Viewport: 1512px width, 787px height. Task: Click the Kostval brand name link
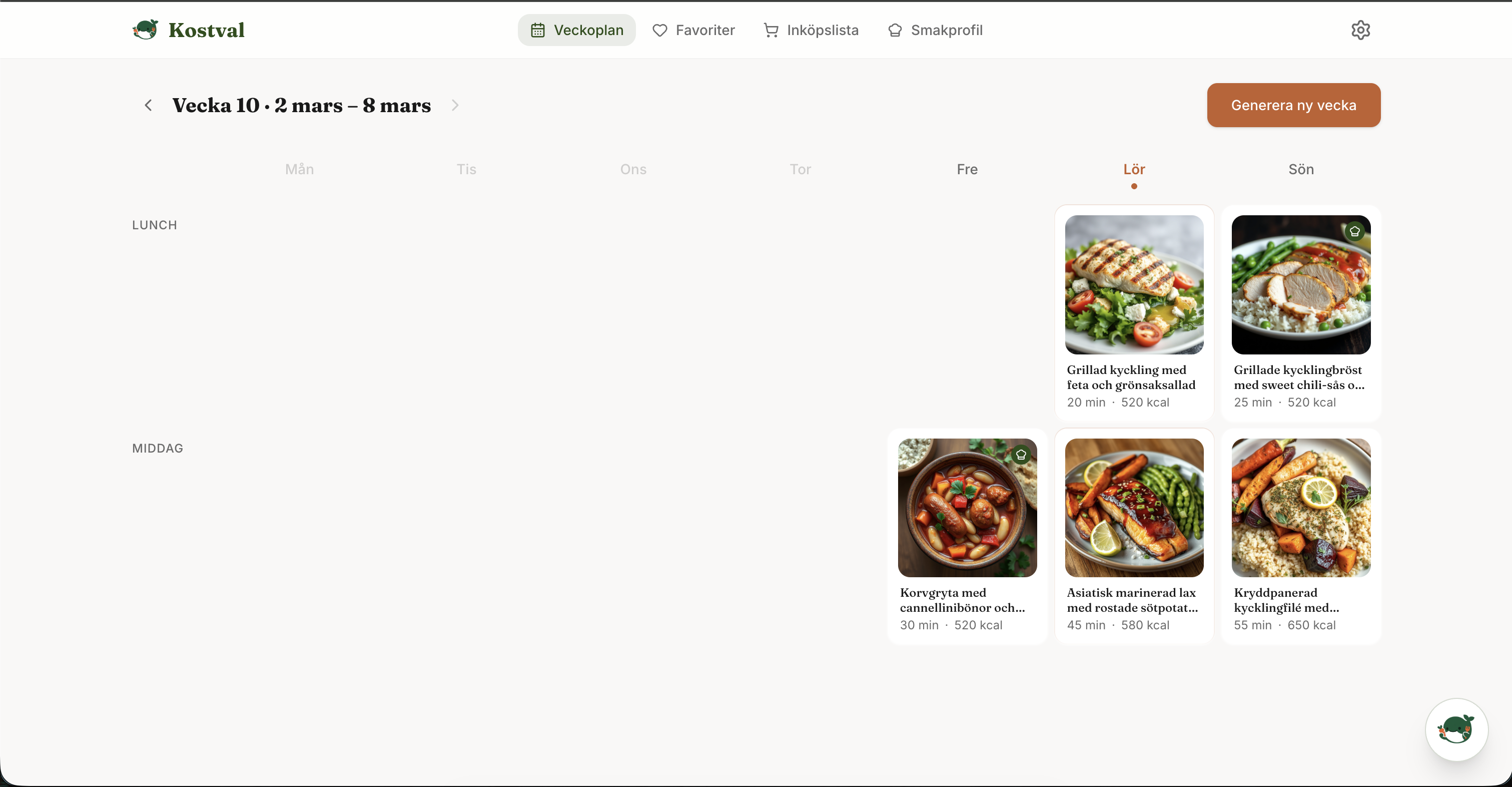[x=207, y=30]
